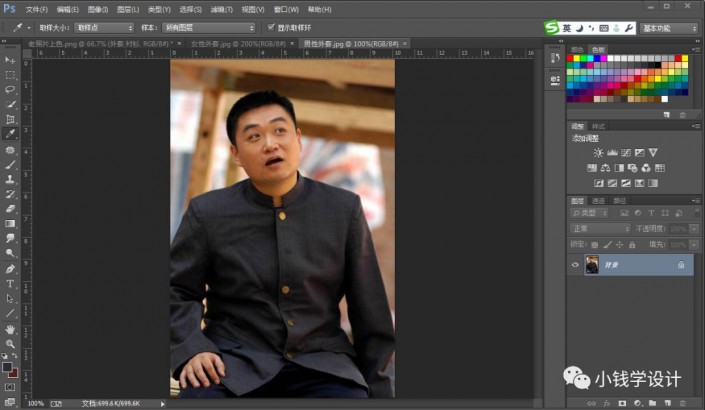Enable the 显示取样环 checkbox
This screenshot has width=705, height=410.
coord(270,28)
